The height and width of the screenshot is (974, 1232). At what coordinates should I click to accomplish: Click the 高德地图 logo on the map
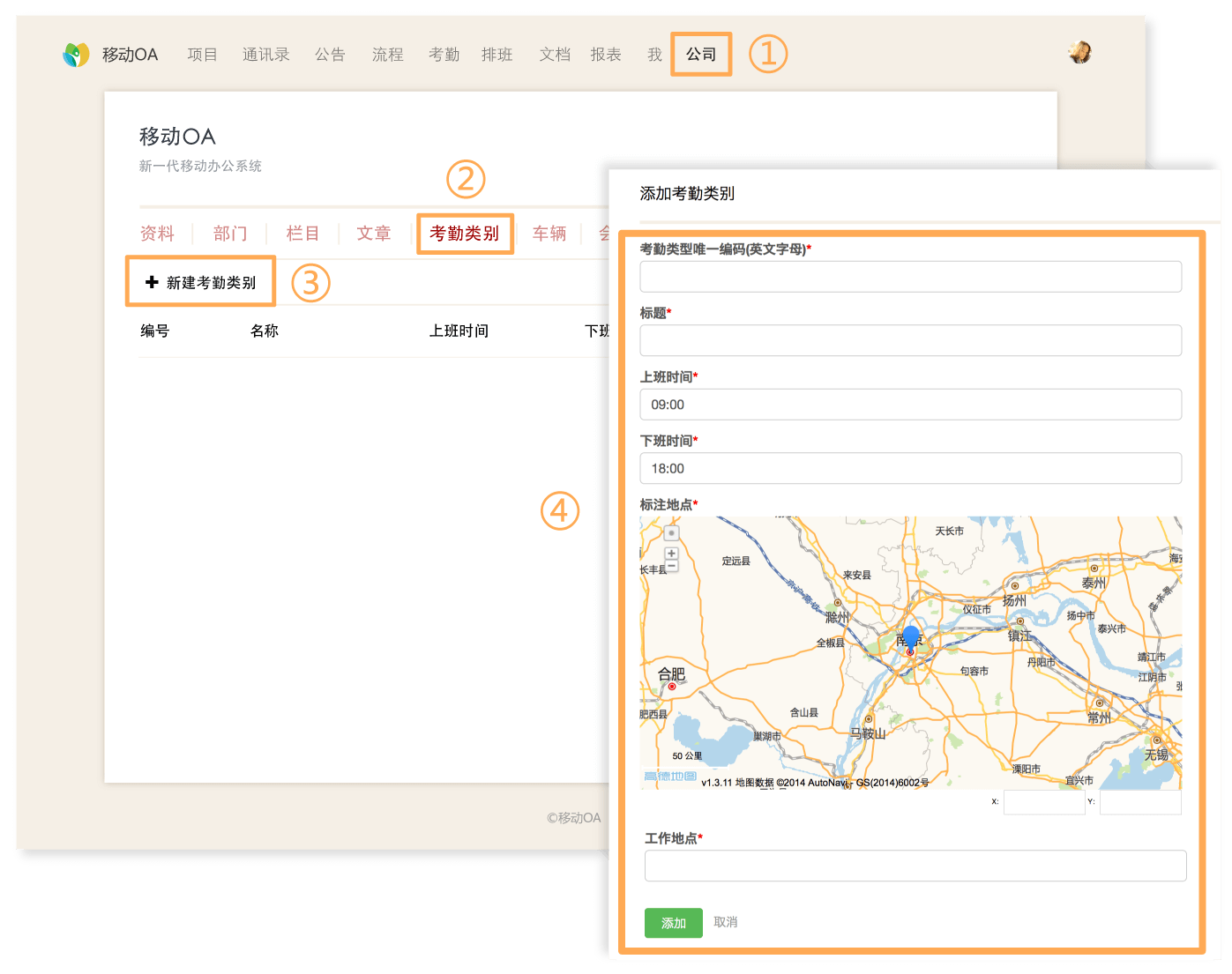670,777
